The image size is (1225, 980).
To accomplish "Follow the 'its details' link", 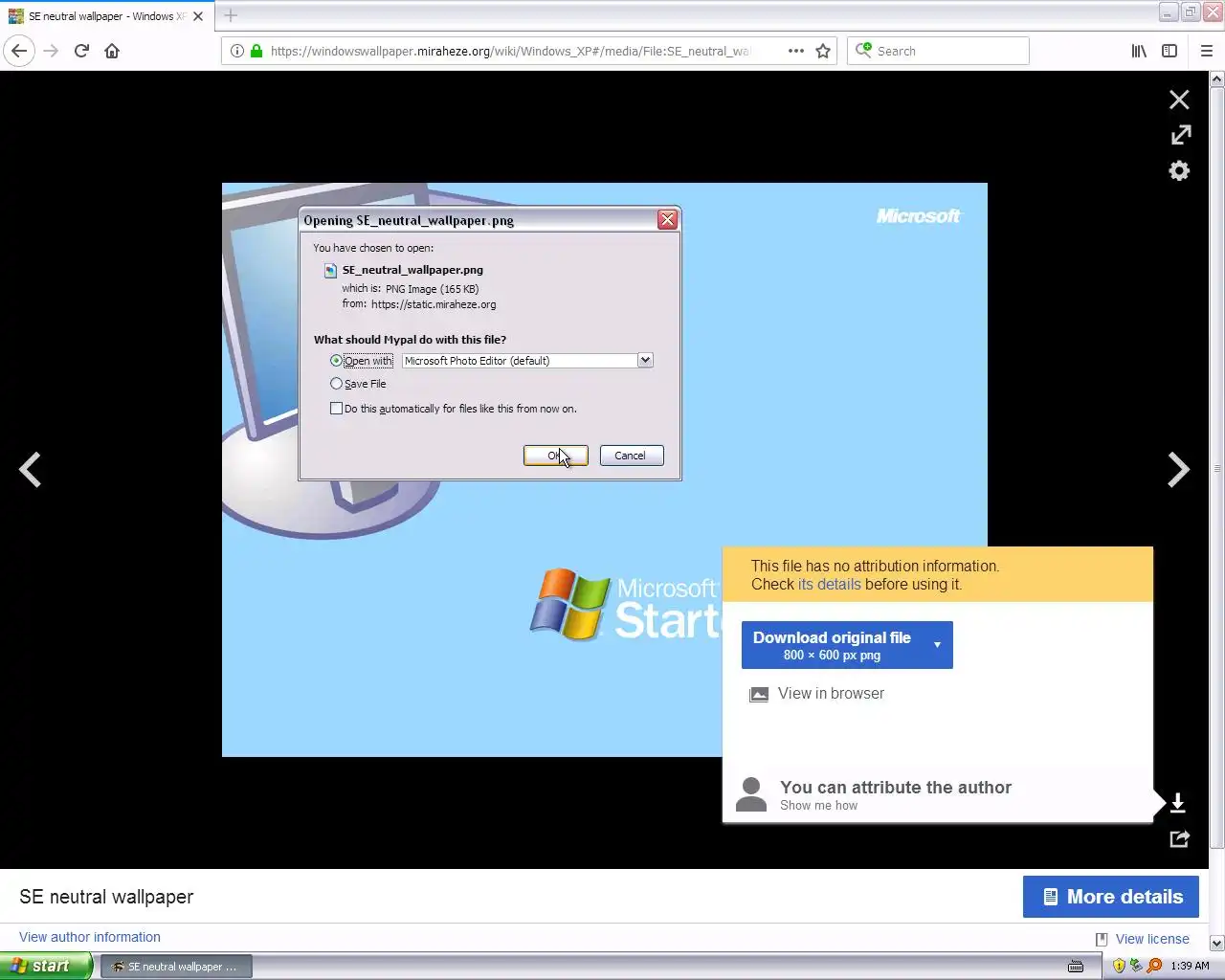I will click(829, 585).
